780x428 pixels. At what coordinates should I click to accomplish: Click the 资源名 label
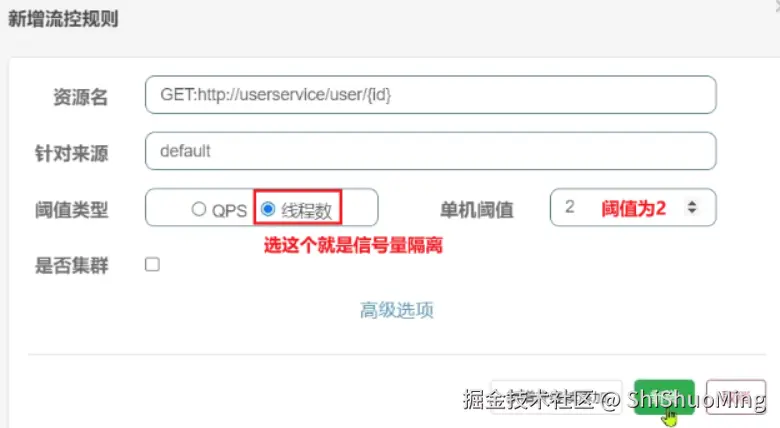click(81, 97)
